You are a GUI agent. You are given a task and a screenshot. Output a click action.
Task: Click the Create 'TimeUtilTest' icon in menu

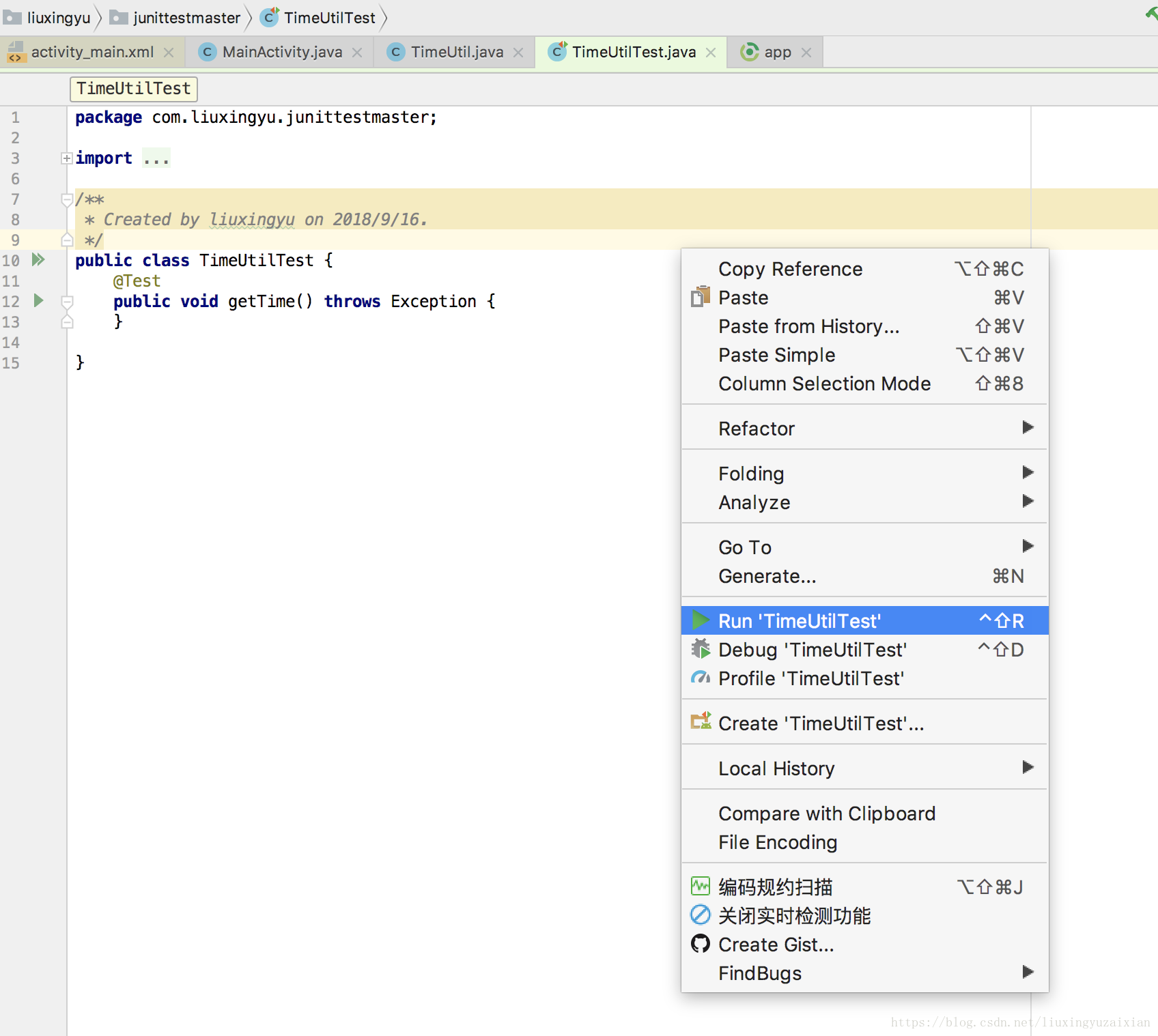[700, 721]
